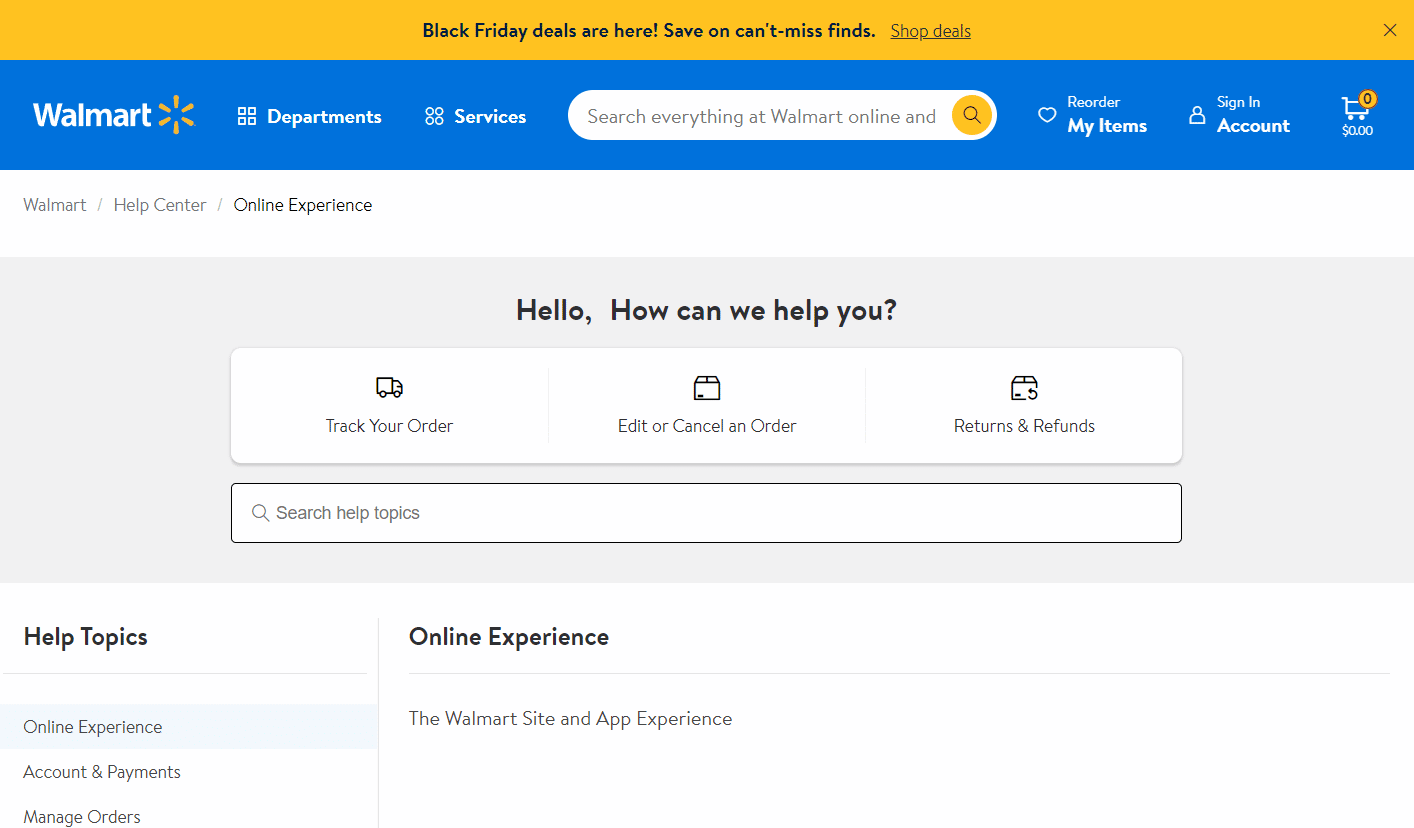This screenshot has width=1414, height=828.
Task: Open The Walmart Site and App Experience article
Action: [x=570, y=718]
